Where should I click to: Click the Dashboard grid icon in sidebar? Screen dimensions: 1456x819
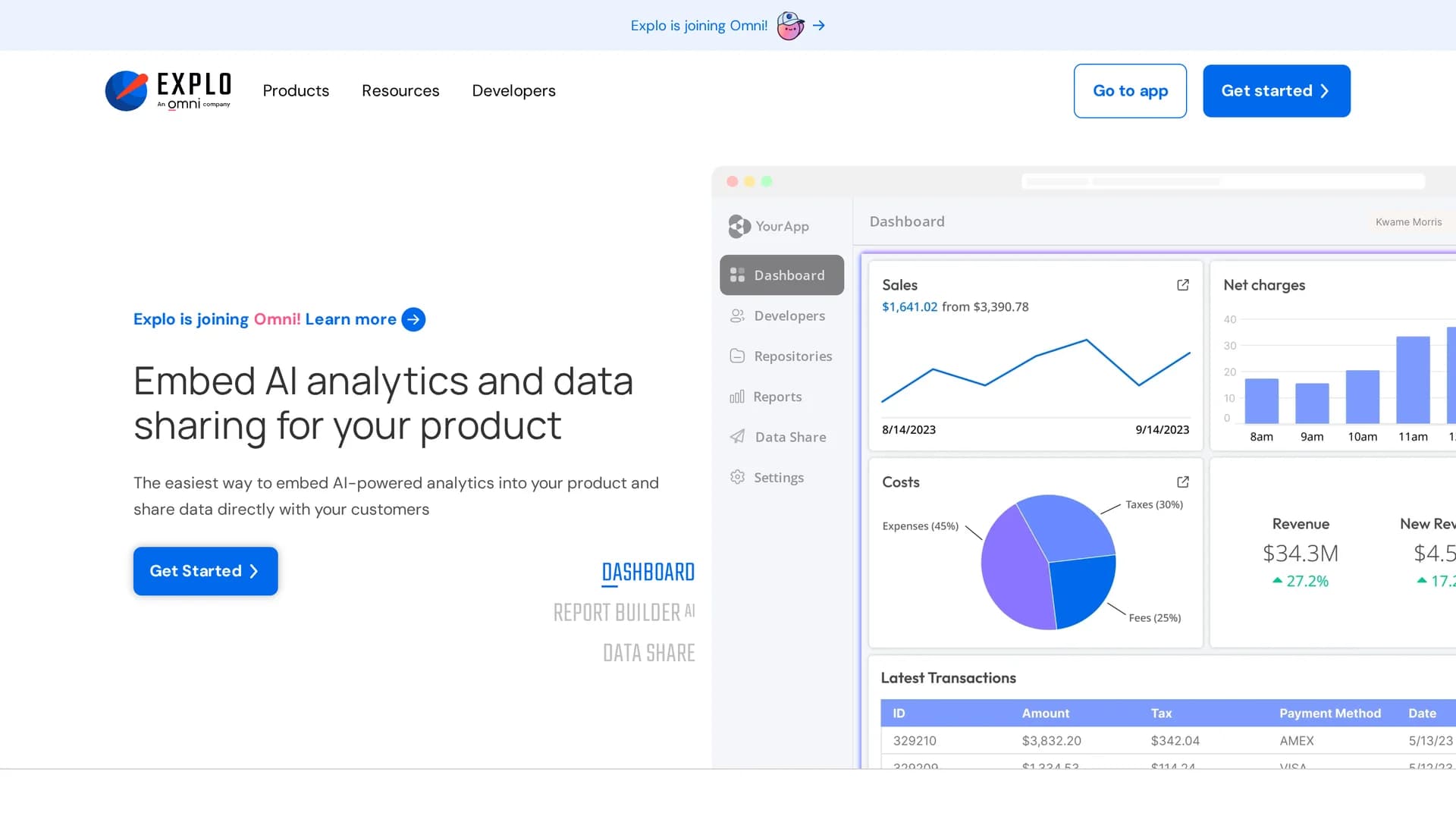point(737,275)
